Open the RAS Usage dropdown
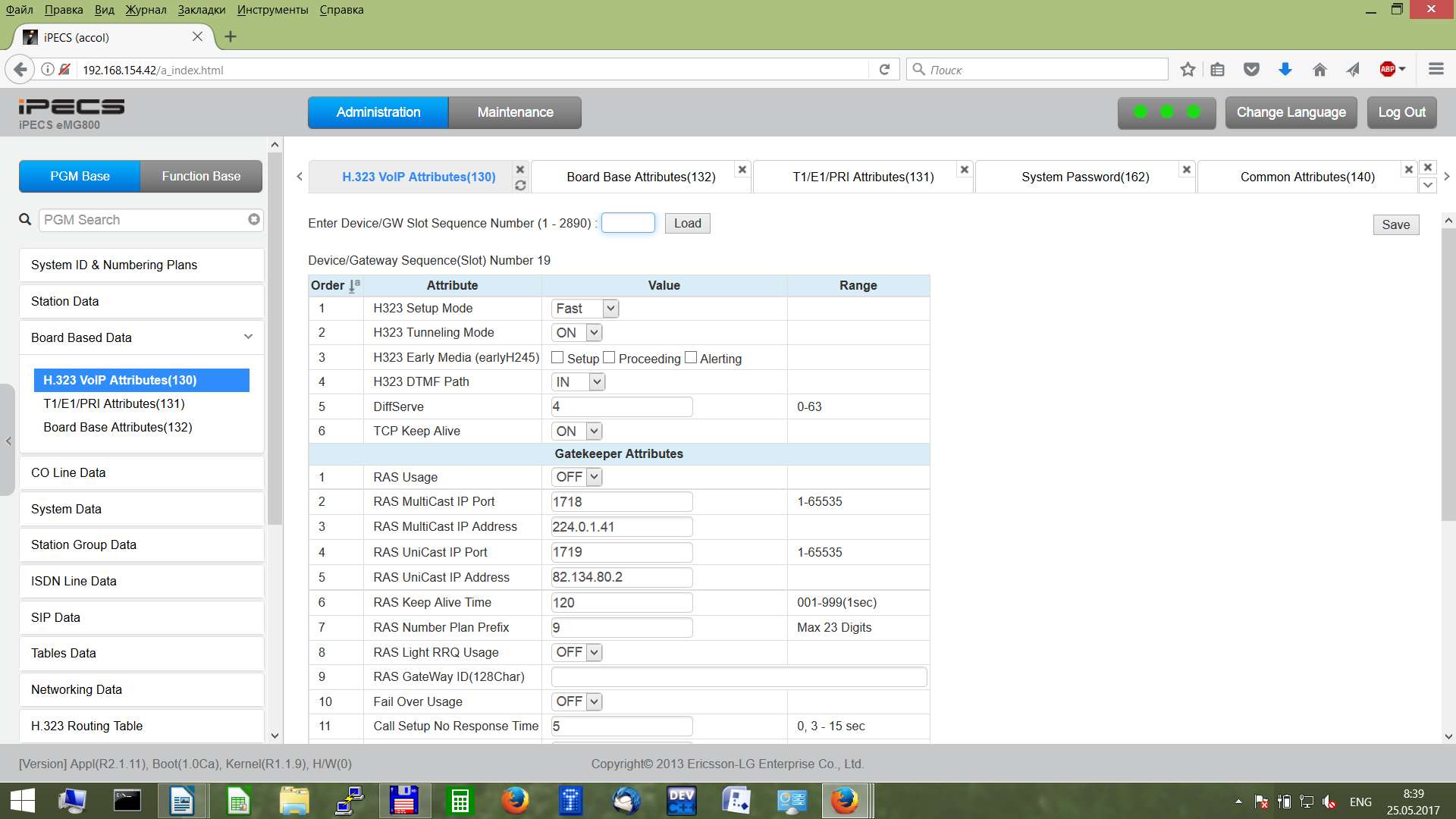The image size is (1456, 819). (x=576, y=477)
